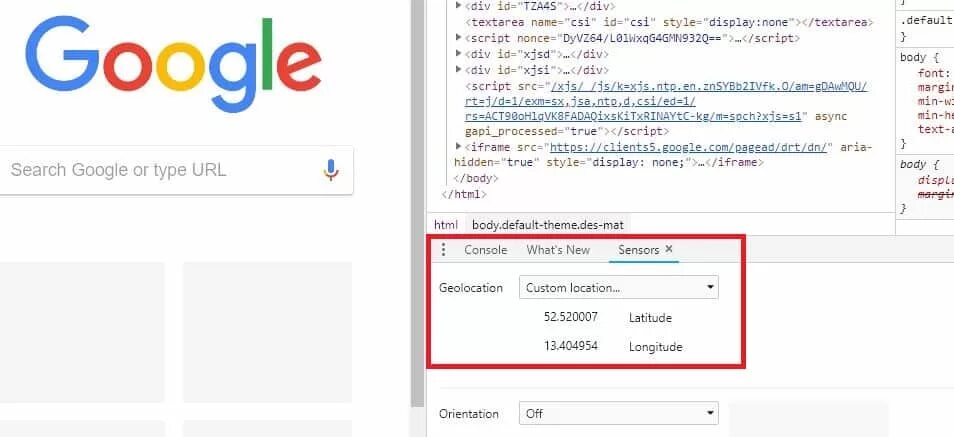This screenshot has width=954, height=437.
Task: Edit the Longitude value 13.404954
Action: click(x=571, y=346)
